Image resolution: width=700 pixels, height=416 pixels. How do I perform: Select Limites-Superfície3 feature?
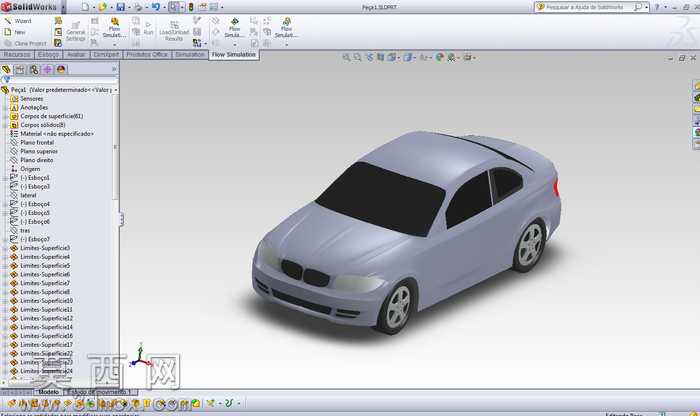tap(40, 248)
